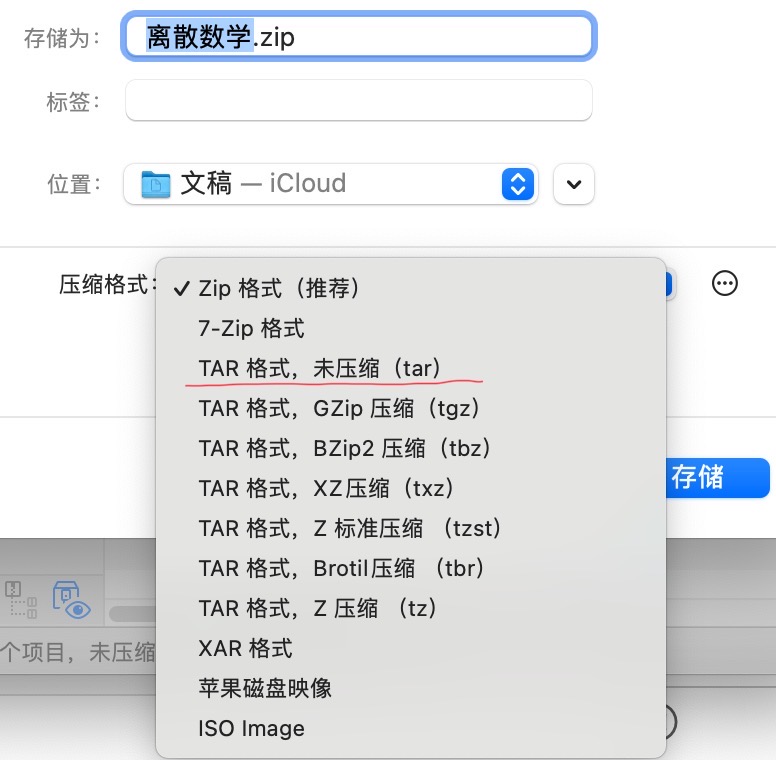Click the archive tree view icon
Image resolution: width=776 pixels, height=760 pixels.
(21, 600)
